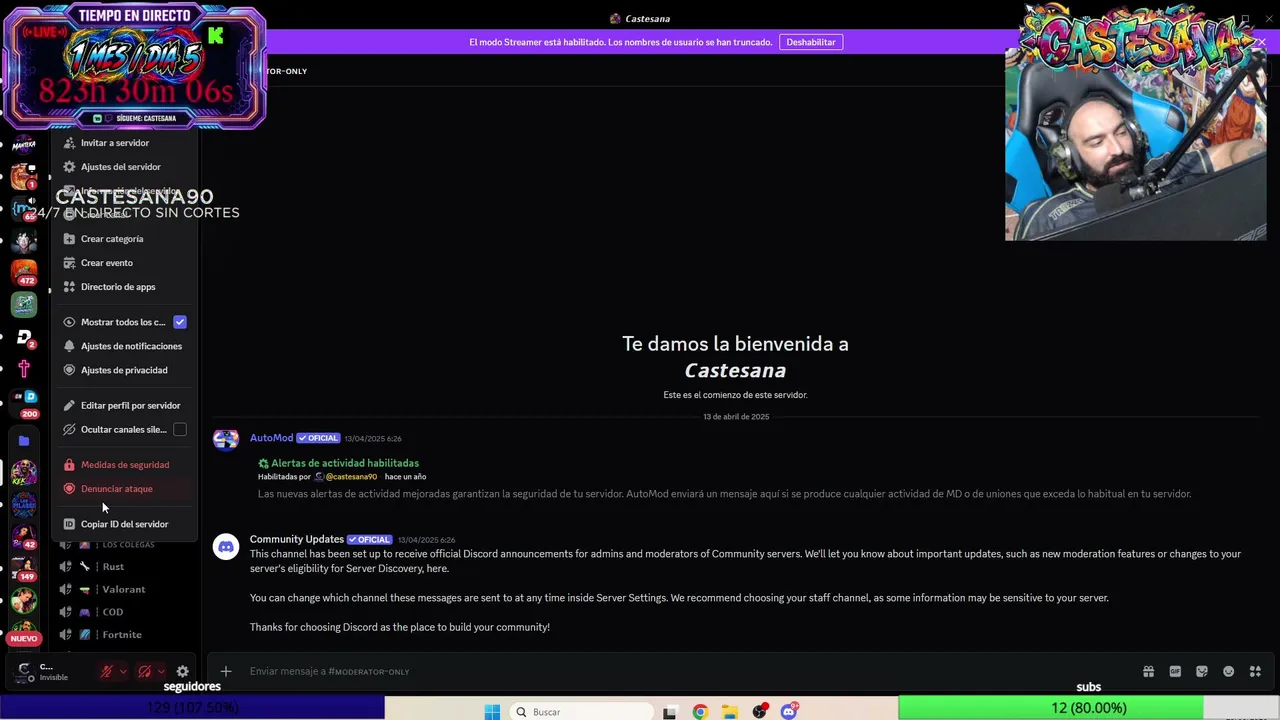Image resolution: width=1280 pixels, height=720 pixels.
Task: Open Ajustes de privacidad menu entry
Action: tap(125, 370)
